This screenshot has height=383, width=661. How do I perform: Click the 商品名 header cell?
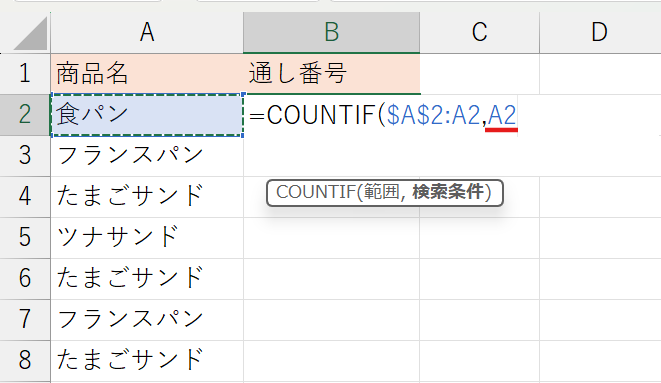pyautogui.click(x=147, y=74)
